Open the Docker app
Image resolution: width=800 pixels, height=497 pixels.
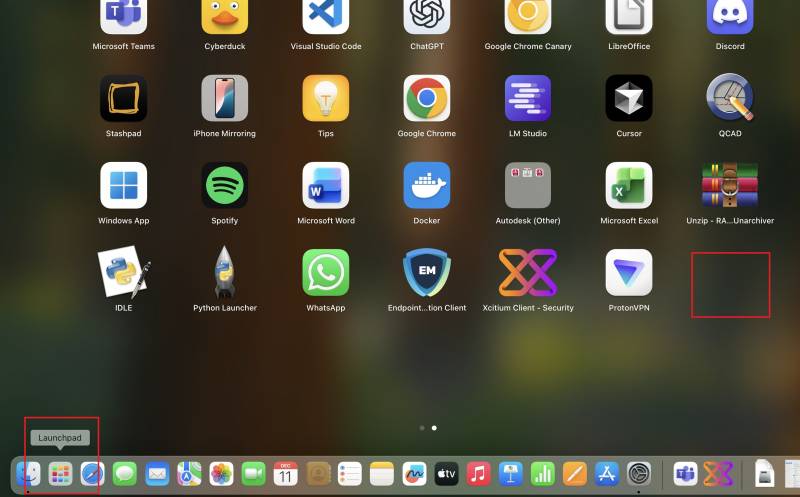[x=427, y=185]
